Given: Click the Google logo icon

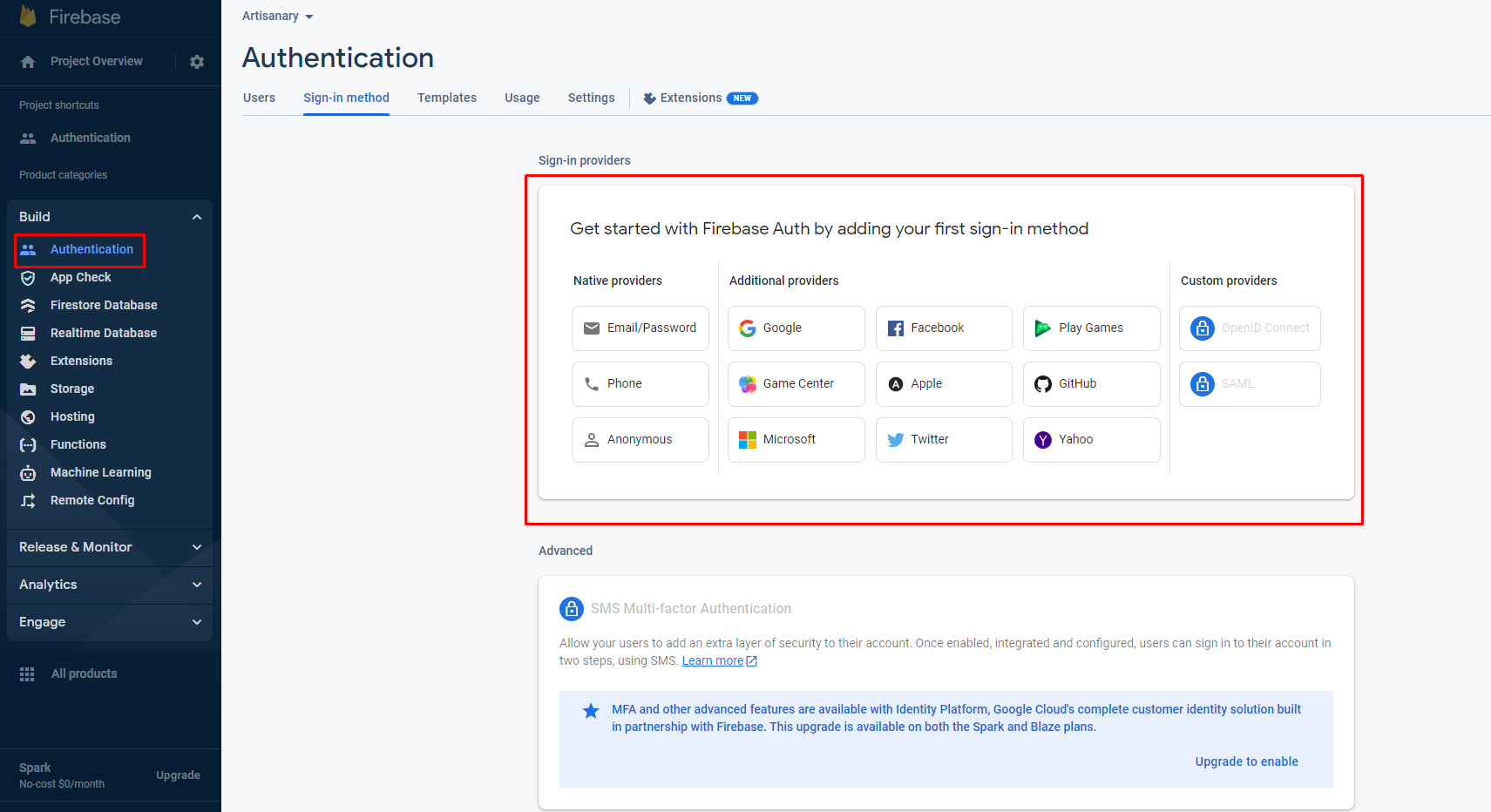Looking at the screenshot, I should [x=748, y=328].
